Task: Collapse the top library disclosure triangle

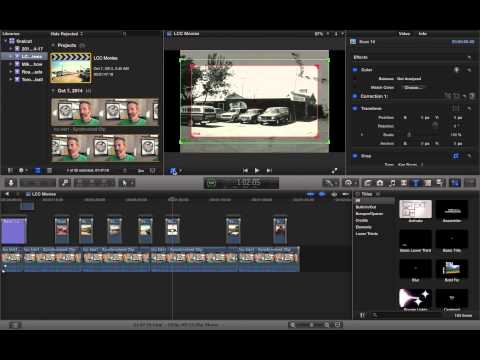Action: [5, 41]
